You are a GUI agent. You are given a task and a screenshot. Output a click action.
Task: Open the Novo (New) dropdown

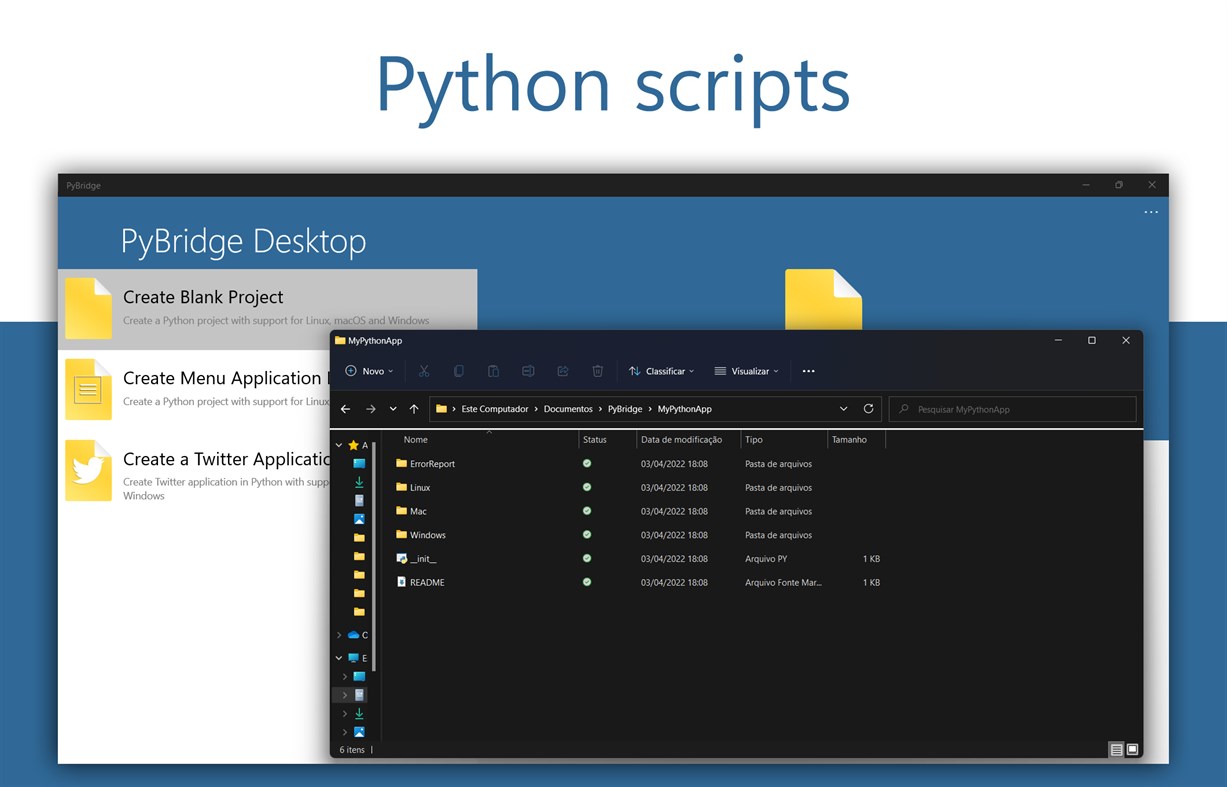point(369,371)
